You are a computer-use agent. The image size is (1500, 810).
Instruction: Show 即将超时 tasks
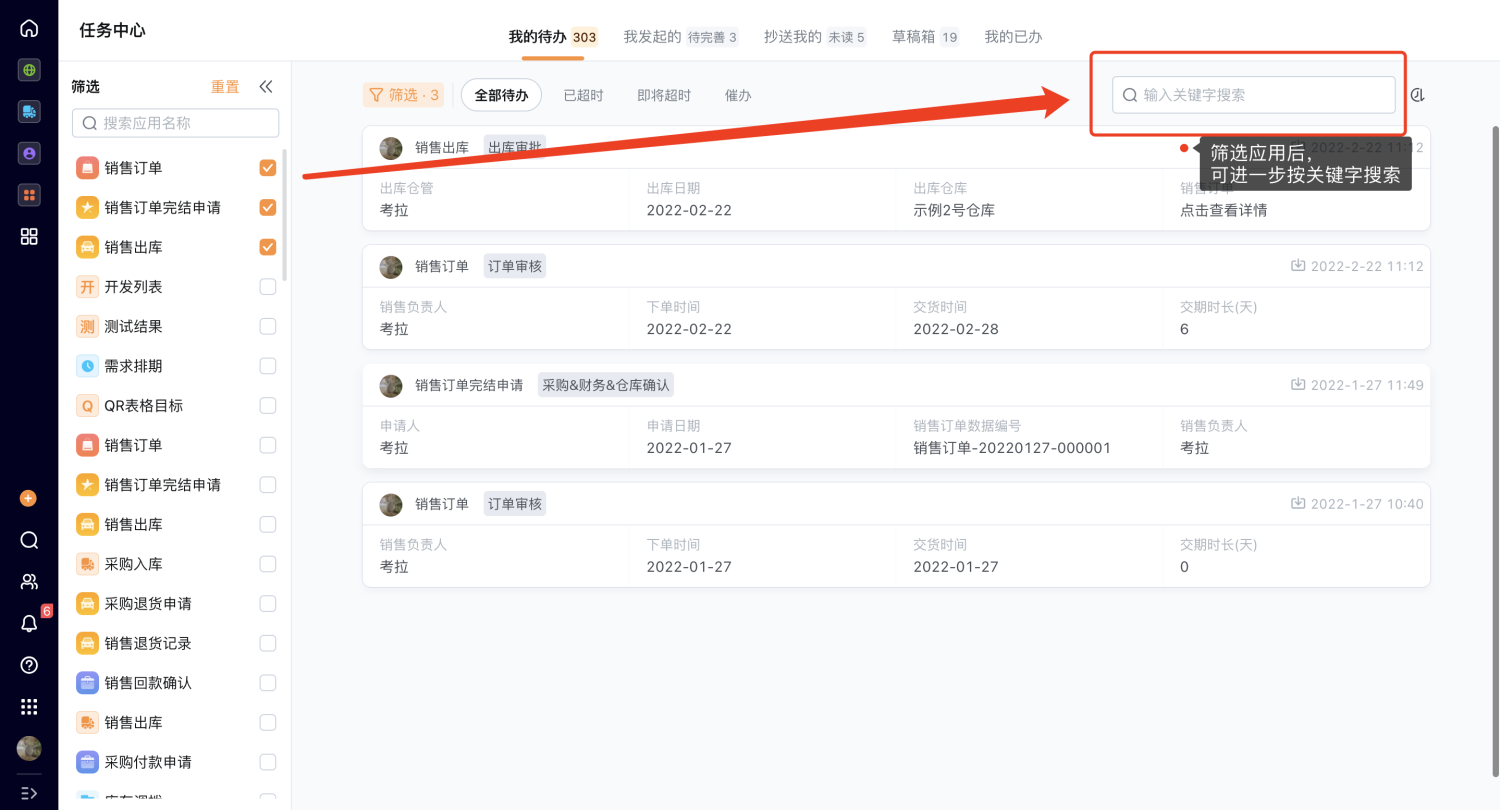coord(664,95)
